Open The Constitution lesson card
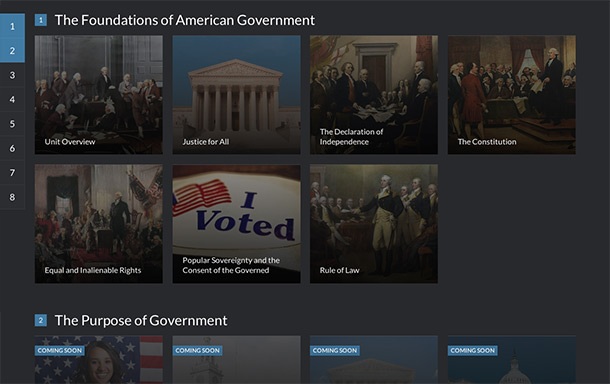Viewport: 610px width, 384px height. pyautogui.click(x=512, y=95)
